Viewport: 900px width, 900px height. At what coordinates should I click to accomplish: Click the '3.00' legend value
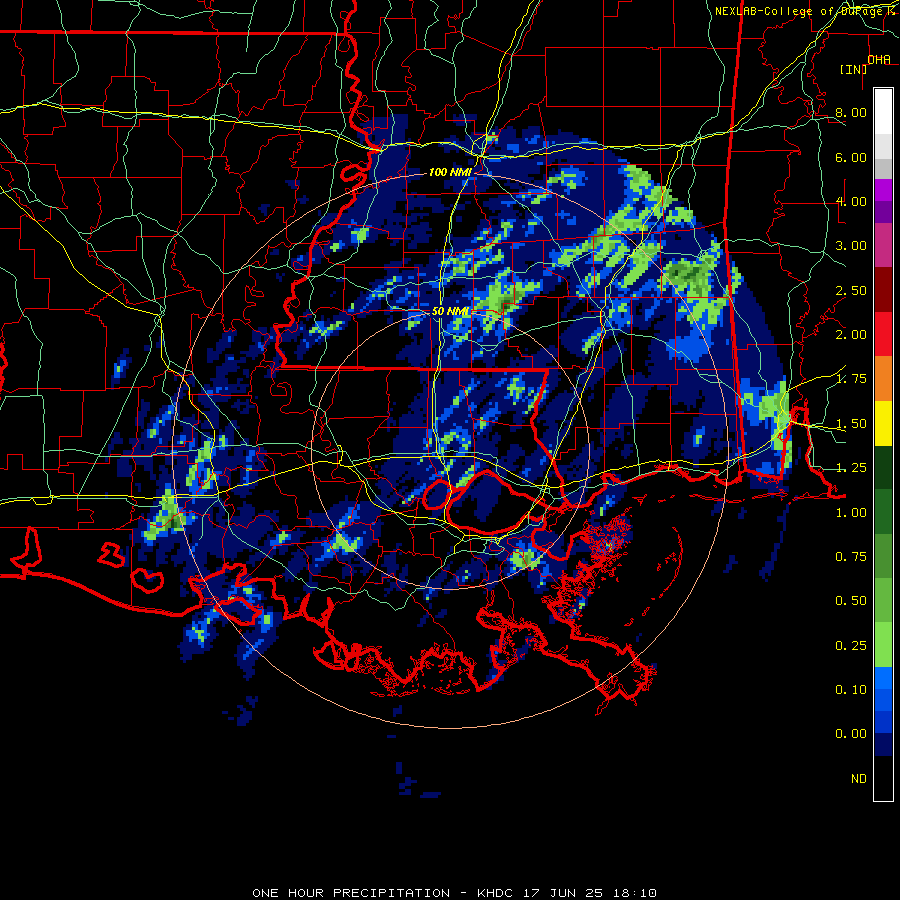tap(851, 246)
